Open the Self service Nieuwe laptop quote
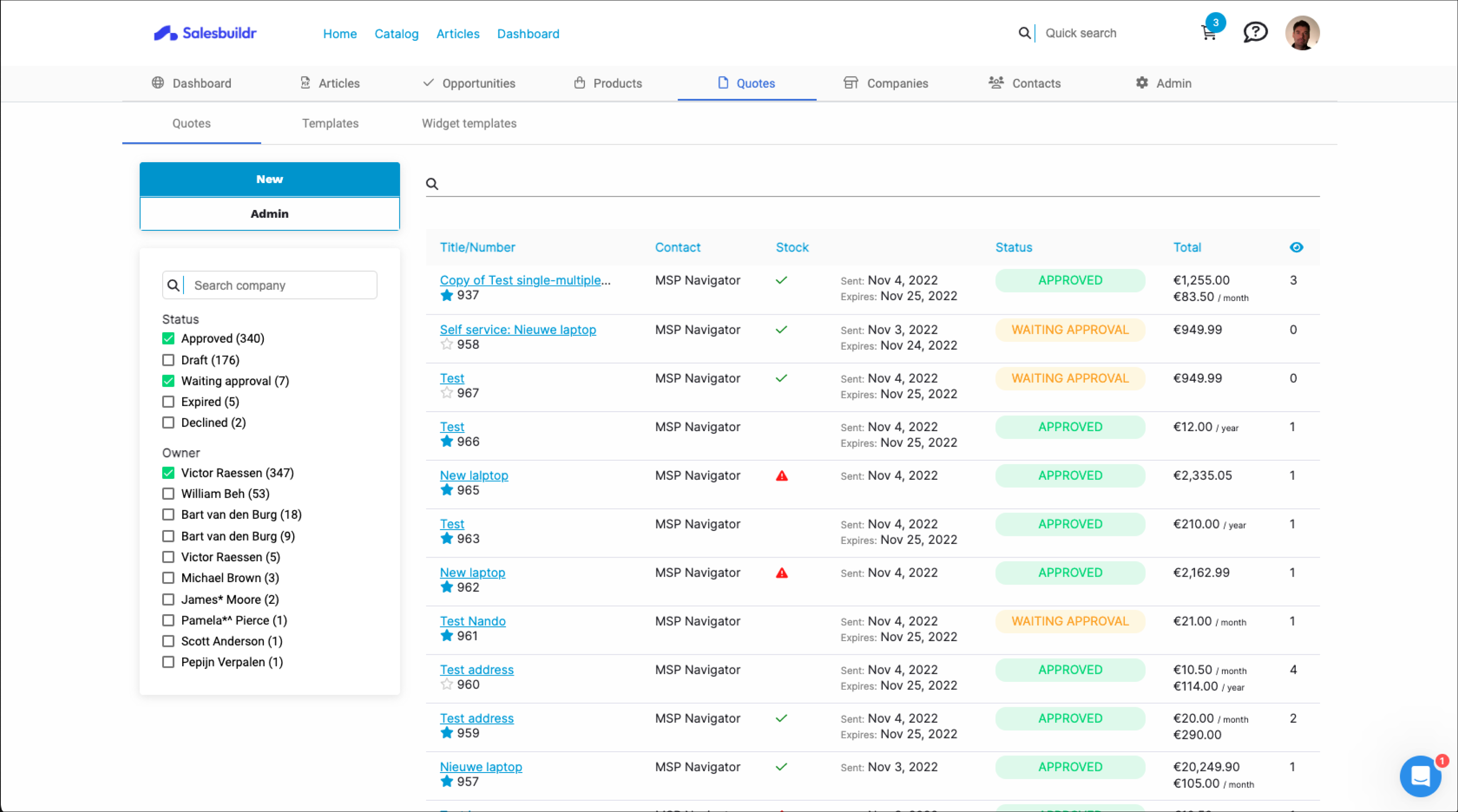This screenshot has height=812, width=1458. pyautogui.click(x=517, y=329)
